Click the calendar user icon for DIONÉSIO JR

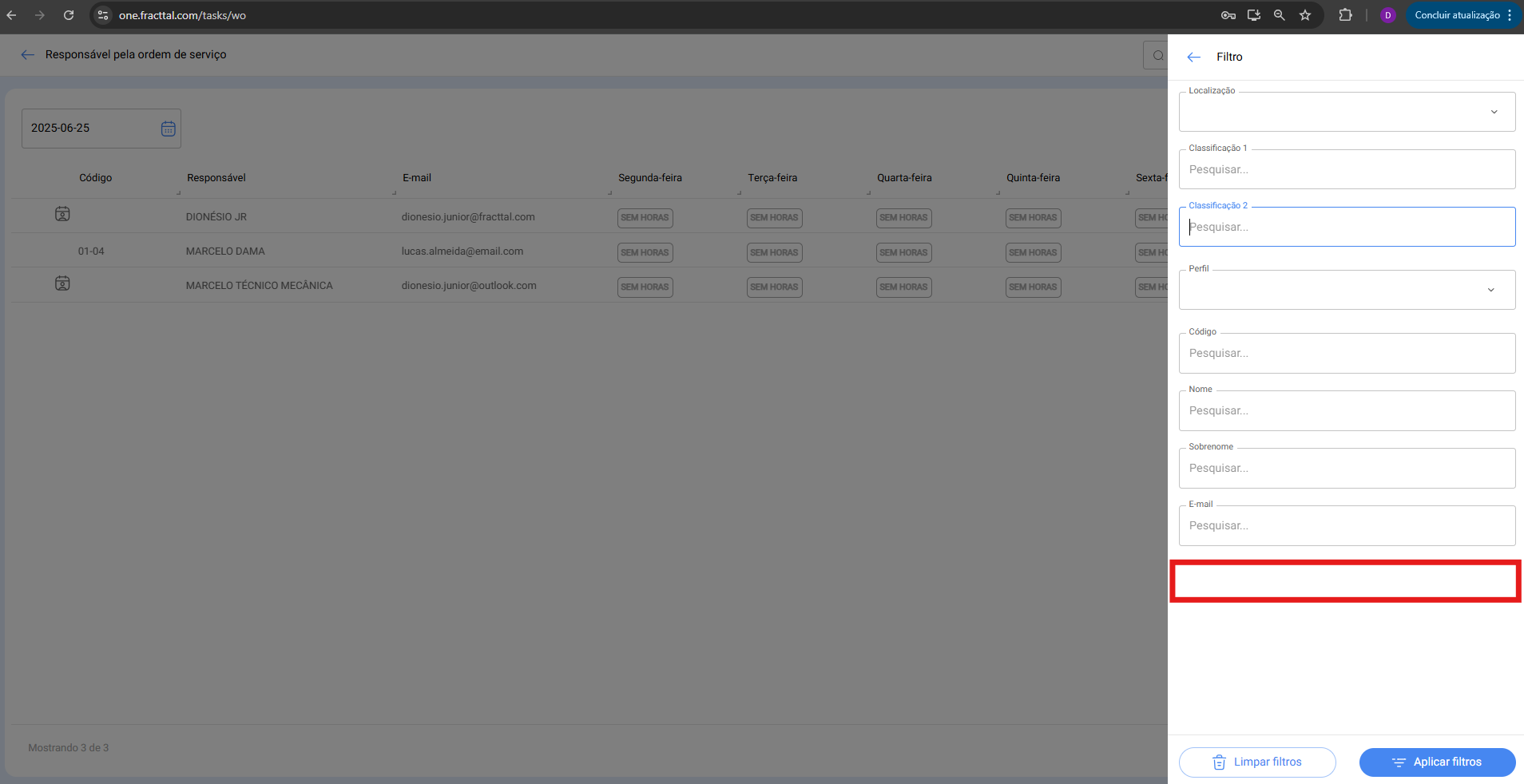62,214
